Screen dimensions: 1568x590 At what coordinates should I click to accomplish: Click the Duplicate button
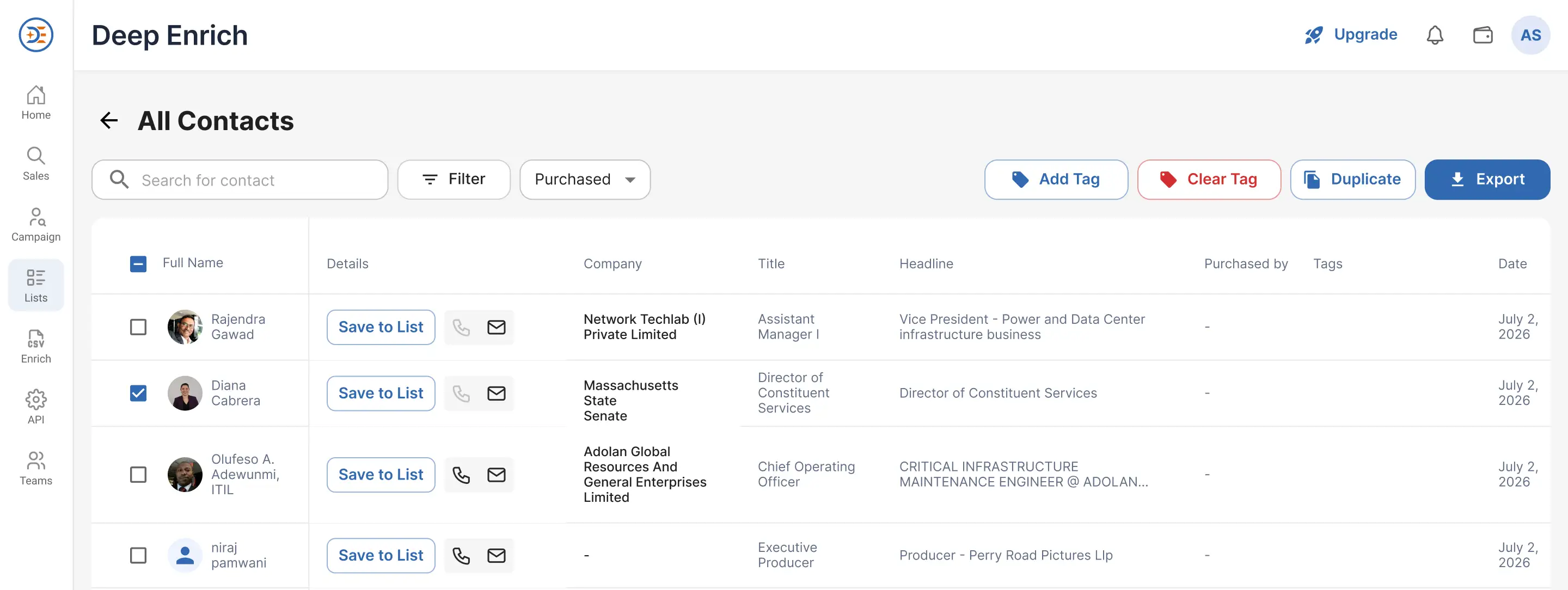click(1352, 180)
